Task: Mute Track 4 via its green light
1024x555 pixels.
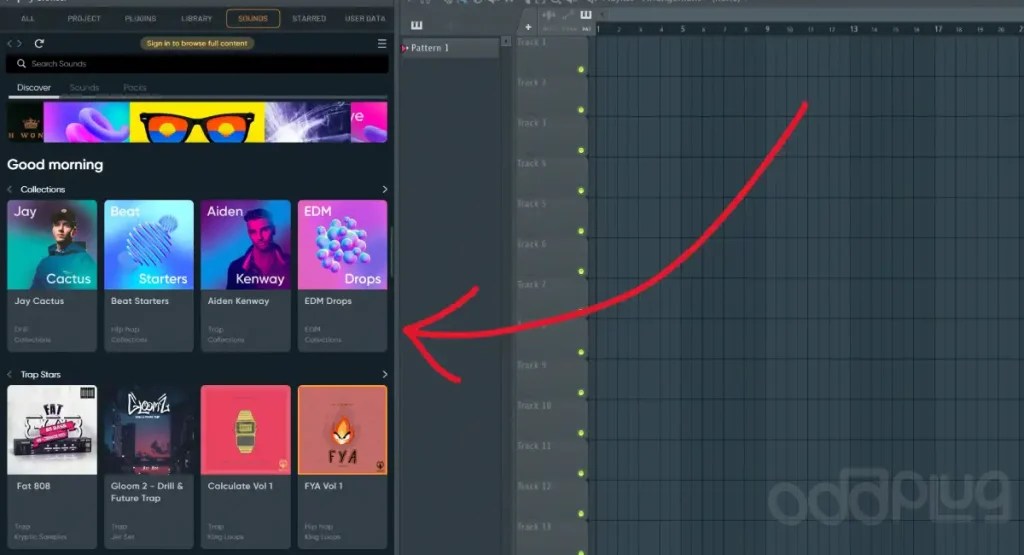Action: pyautogui.click(x=581, y=191)
